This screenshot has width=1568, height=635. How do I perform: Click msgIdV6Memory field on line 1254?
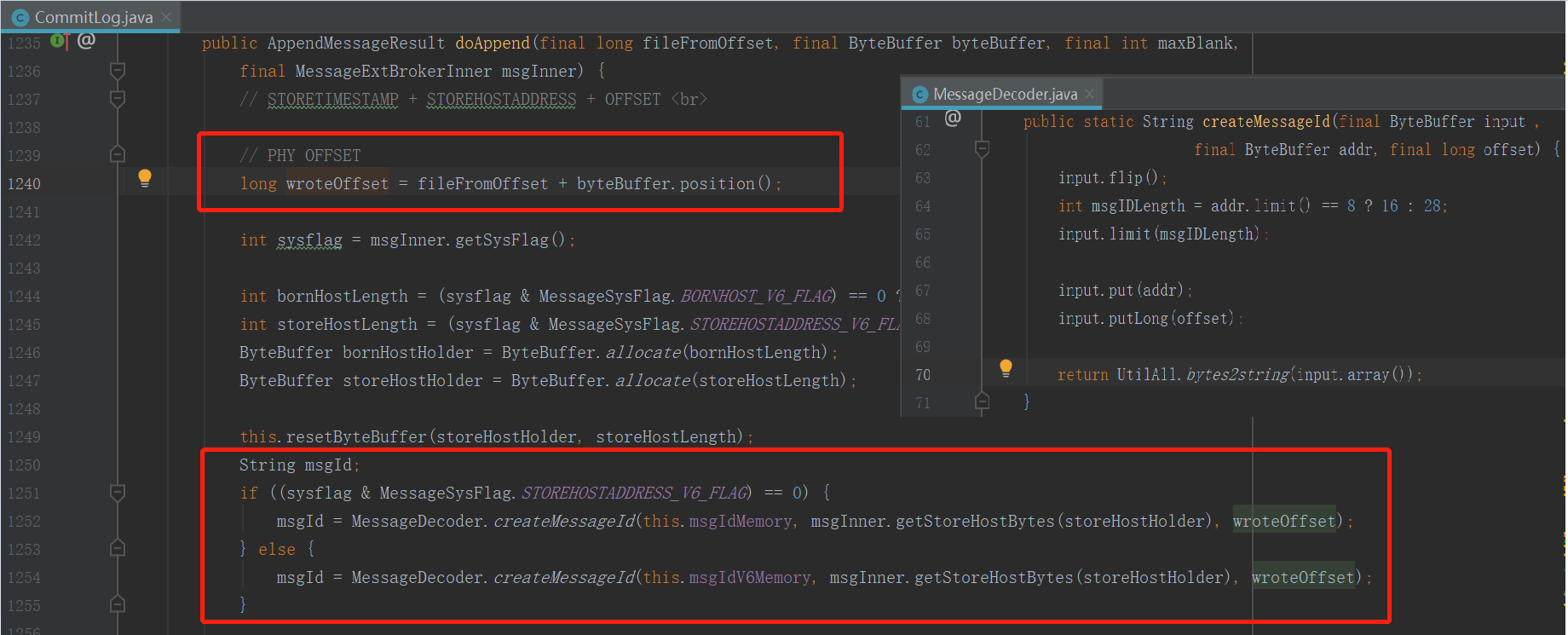tap(750, 578)
